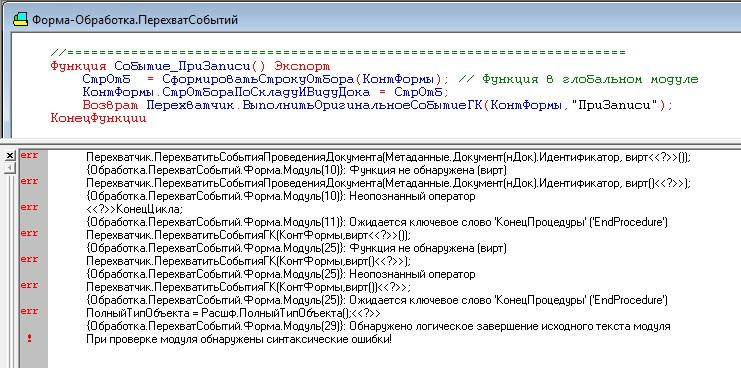Screen dimensions: 741x368
Task: Click the small pin button below the messages close x
Action: coord(10,168)
